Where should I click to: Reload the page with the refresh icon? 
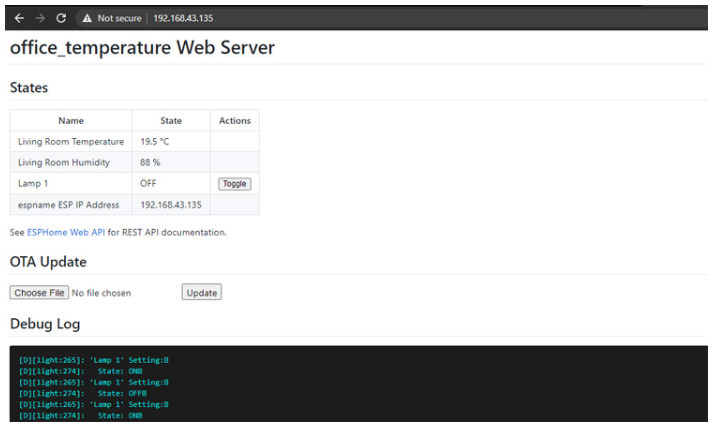click(x=61, y=18)
